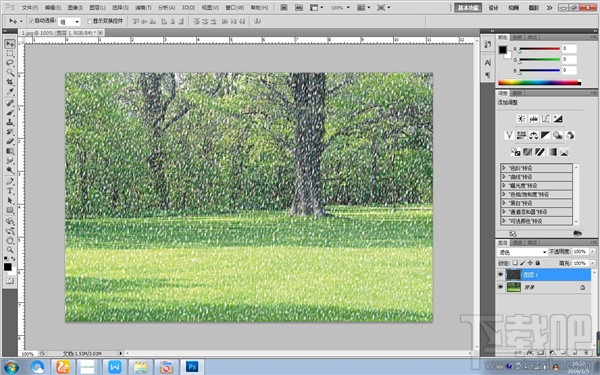Image resolution: width=600 pixels, height=375 pixels.
Task: Select the Dodge tool
Action: (x=10, y=170)
